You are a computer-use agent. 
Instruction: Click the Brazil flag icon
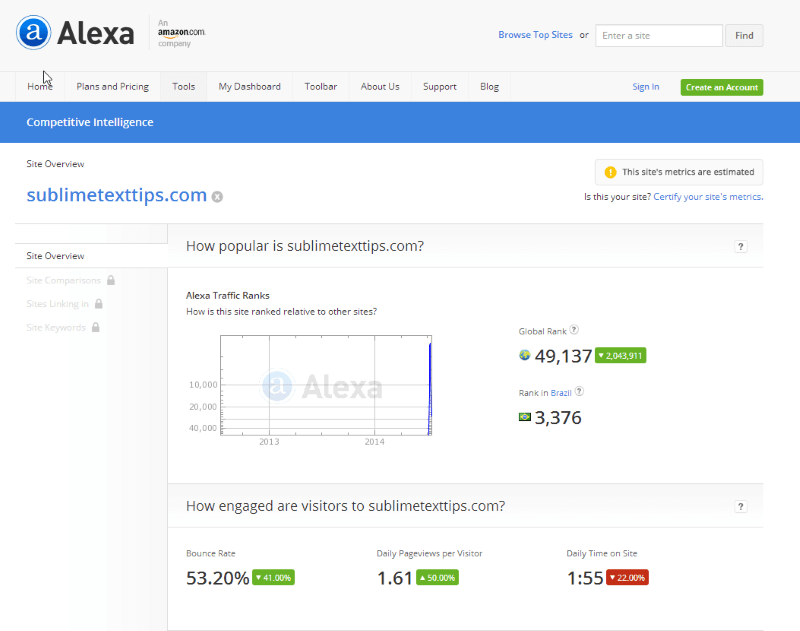tap(524, 417)
